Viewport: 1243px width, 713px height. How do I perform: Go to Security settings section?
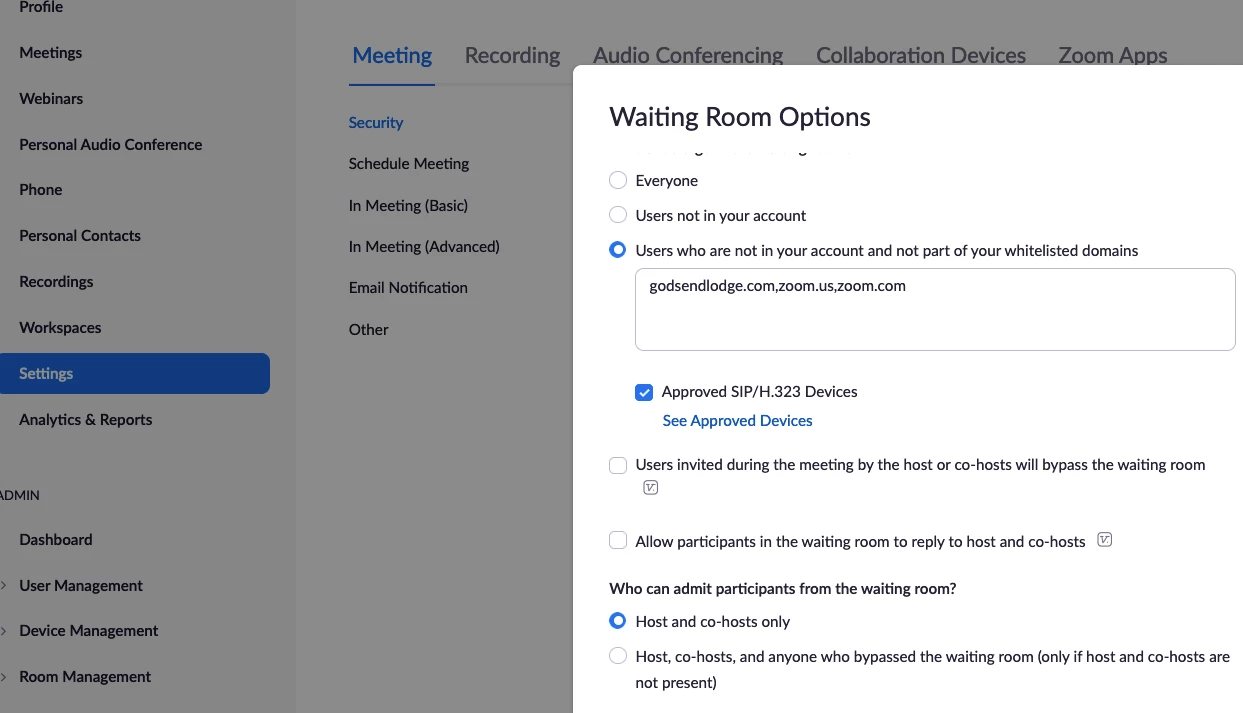pos(376,123)
